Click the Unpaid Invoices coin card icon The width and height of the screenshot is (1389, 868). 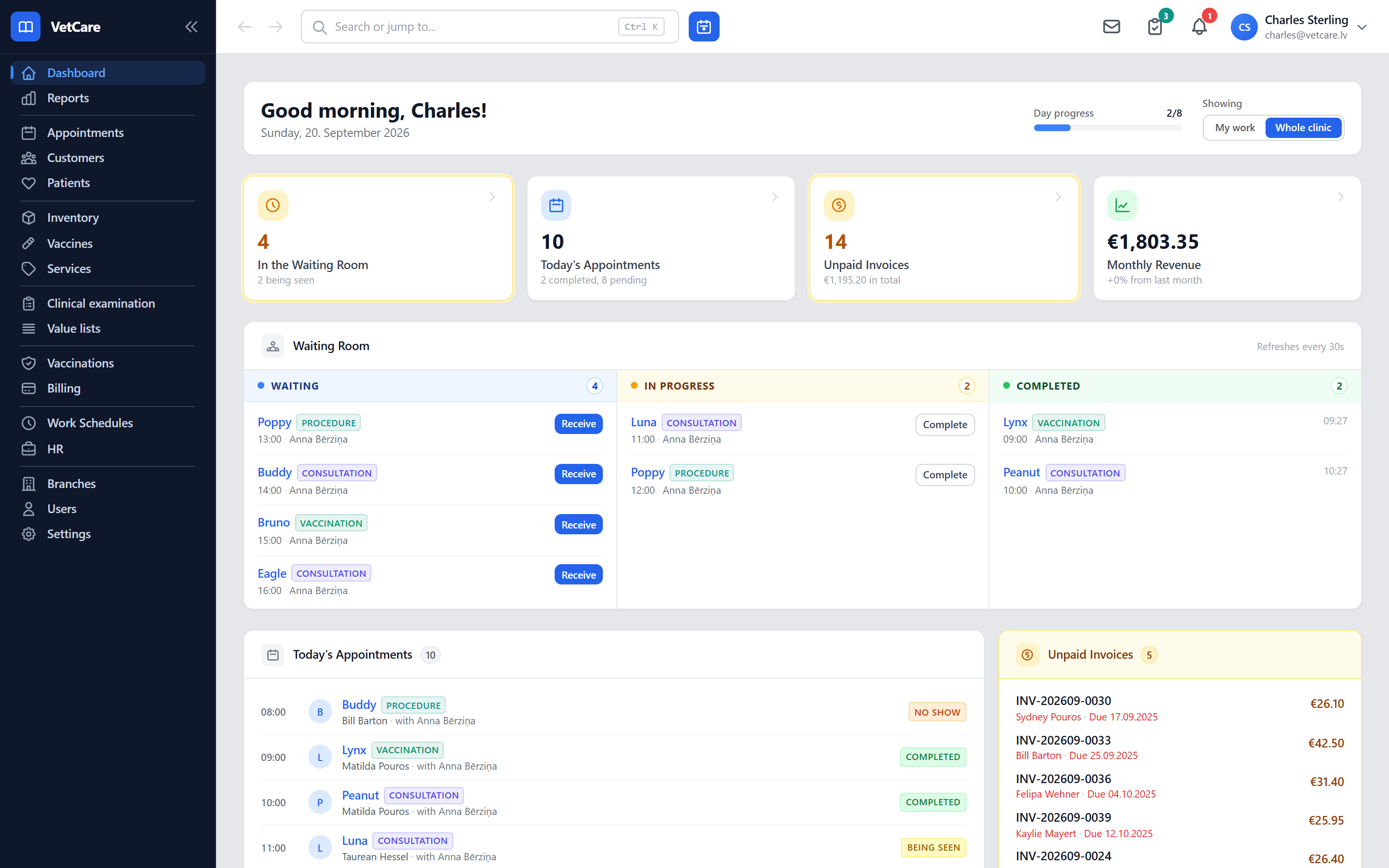(x=839, y=205)
